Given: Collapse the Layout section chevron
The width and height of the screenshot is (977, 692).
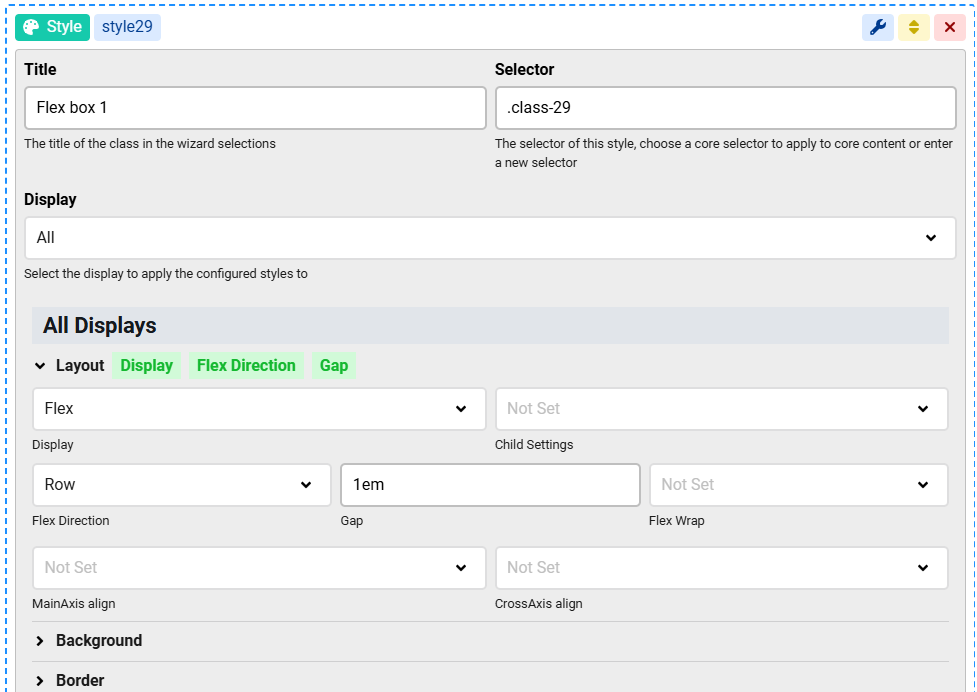Looking at the screenshot, I should coord(40,366).
